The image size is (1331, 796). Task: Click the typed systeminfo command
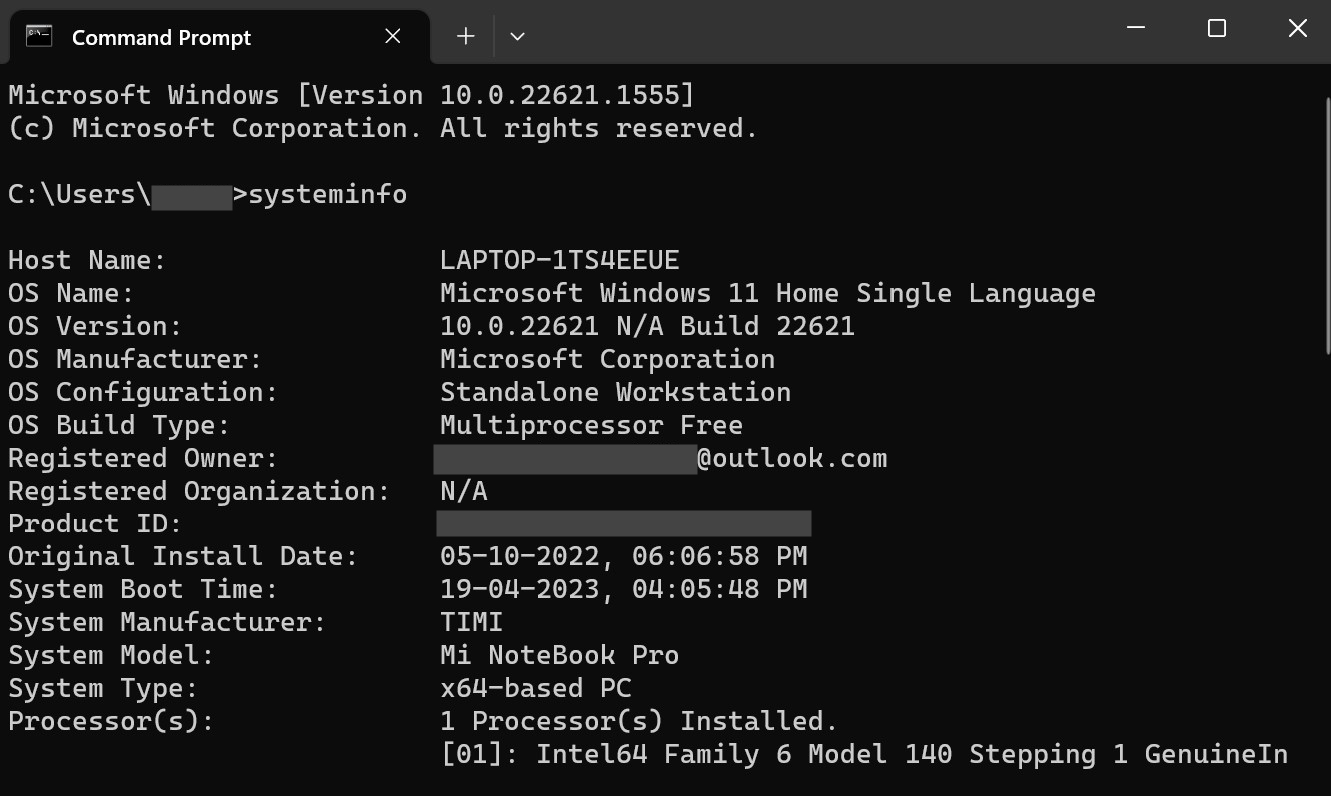click(x=327, y=194)
